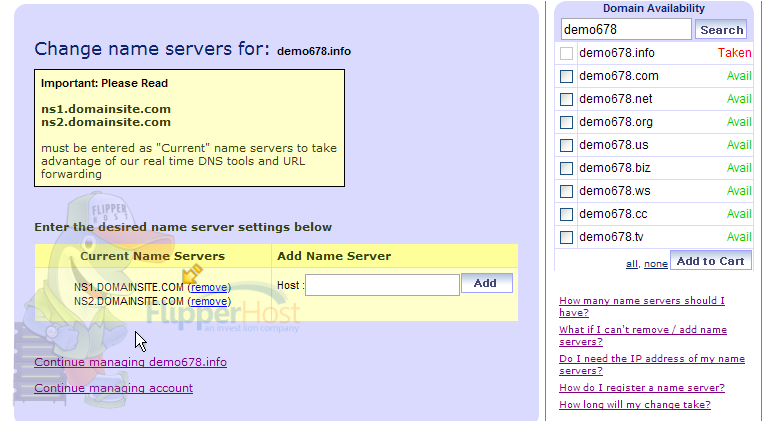Image resolution: width=776 pixels, height=422 pixels.
Task: Click ns1.domainsite.com in the Important notice
Action: 106,109
